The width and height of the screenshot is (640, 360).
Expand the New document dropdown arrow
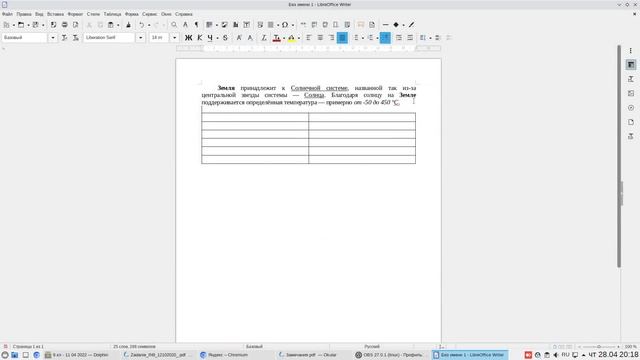(x=13, y=25)
